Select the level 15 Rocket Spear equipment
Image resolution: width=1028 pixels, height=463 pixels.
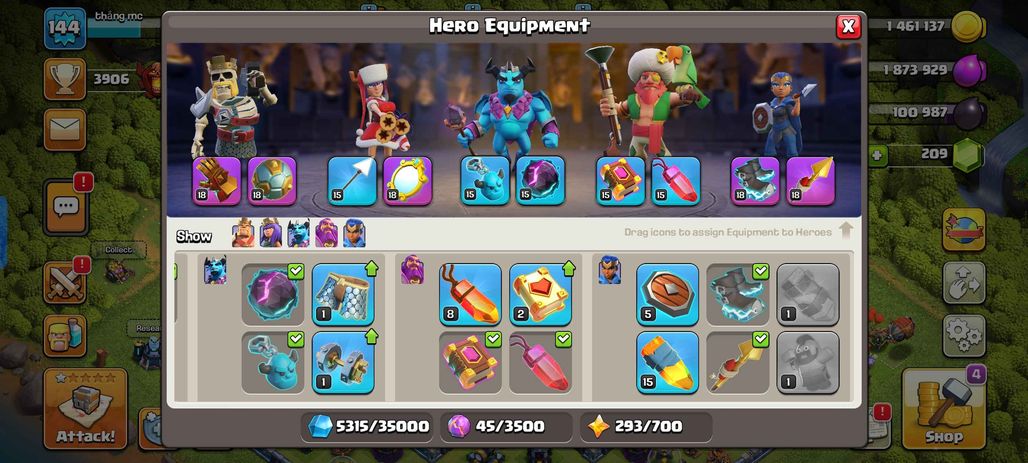coord(667,363)
